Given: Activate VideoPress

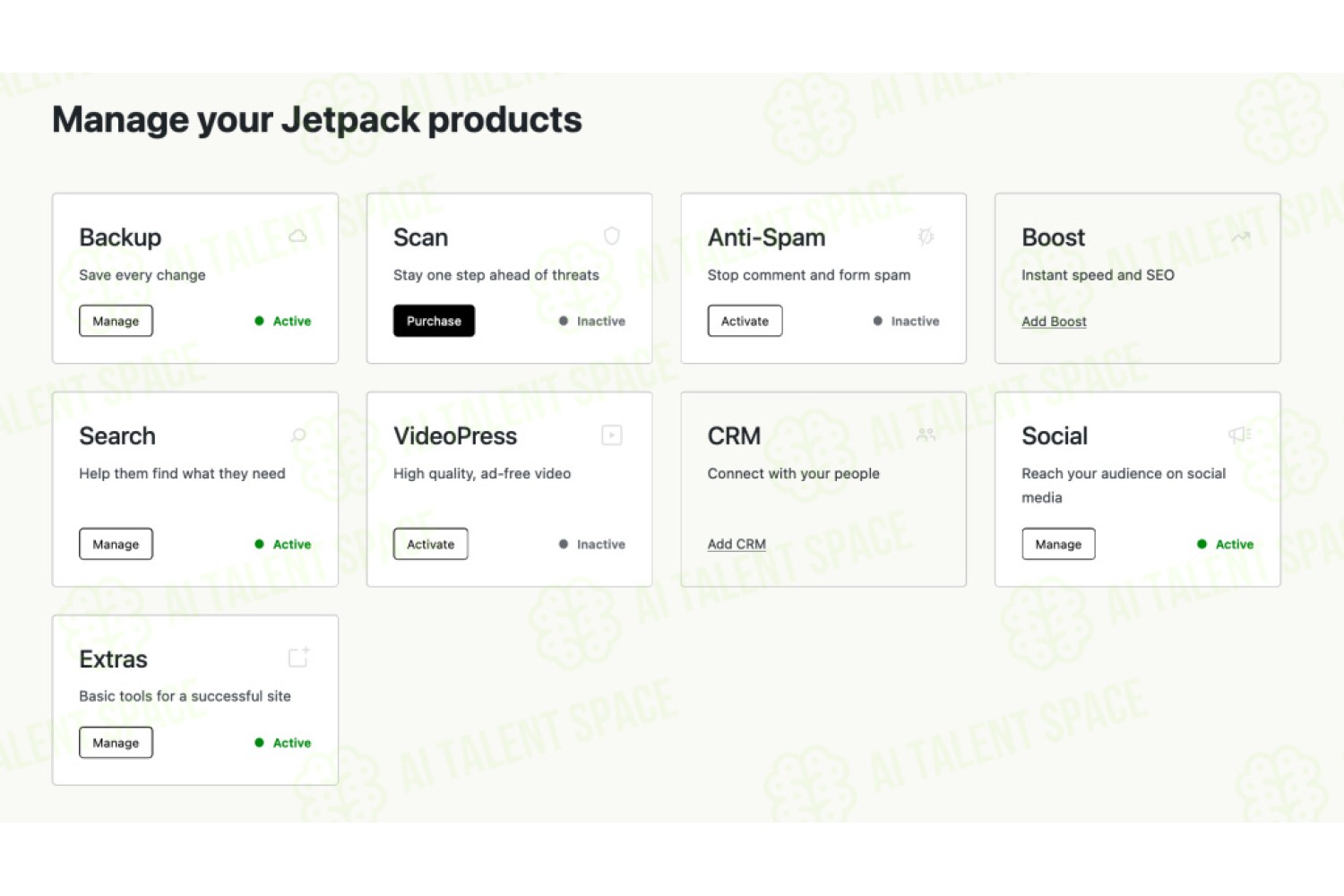Looking at the screenshot, I should pyautogui.click(x=430, y=544).
